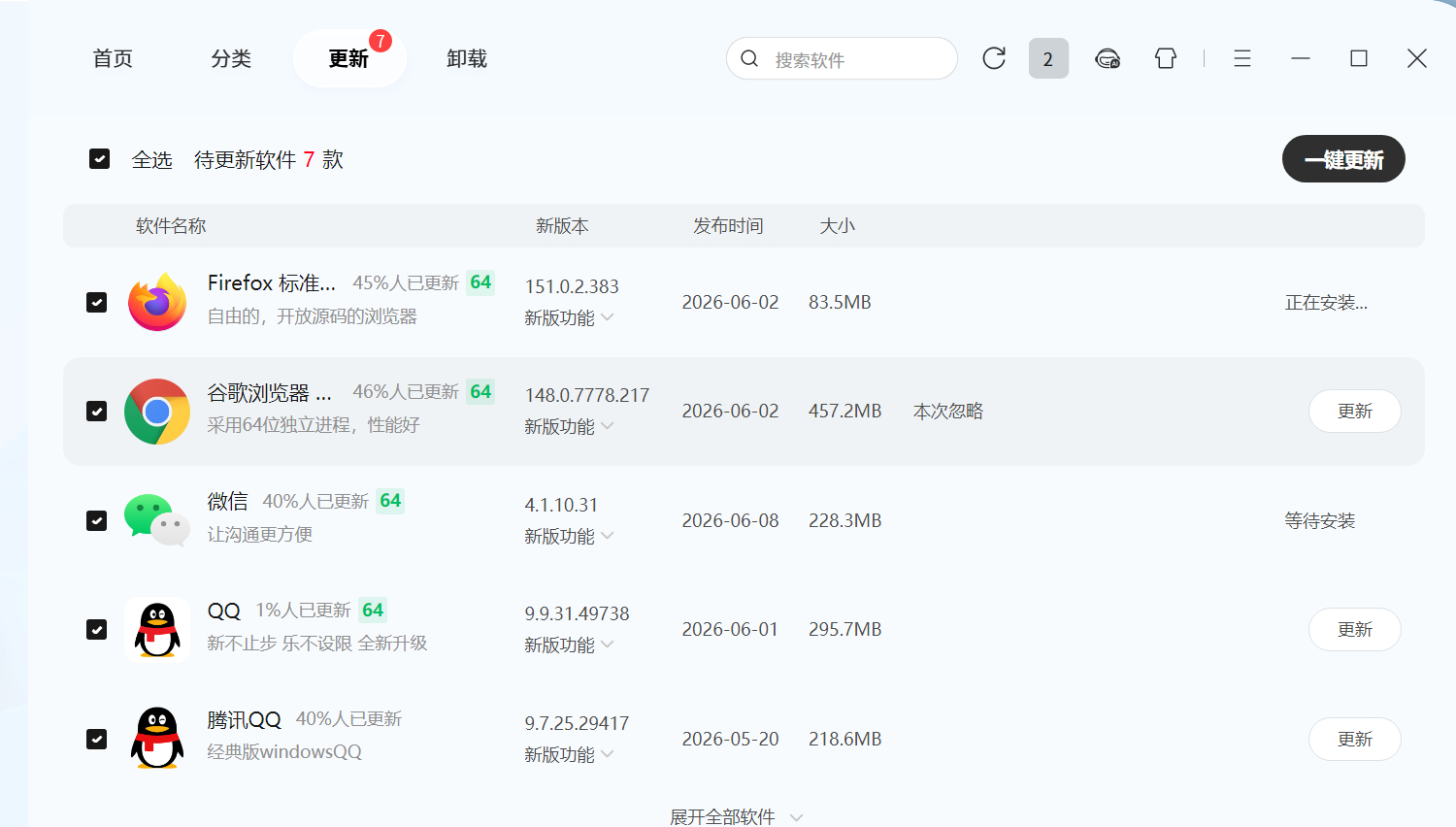Uncheck the 谷歌浏览器 row checkbox
1456x827 pixels.
point(96,412)
